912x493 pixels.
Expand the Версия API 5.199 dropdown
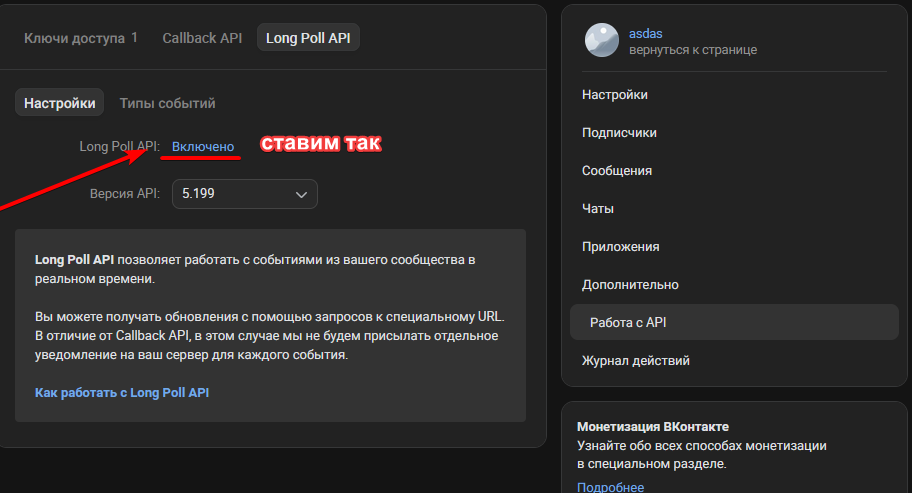[x=245, y=194]
